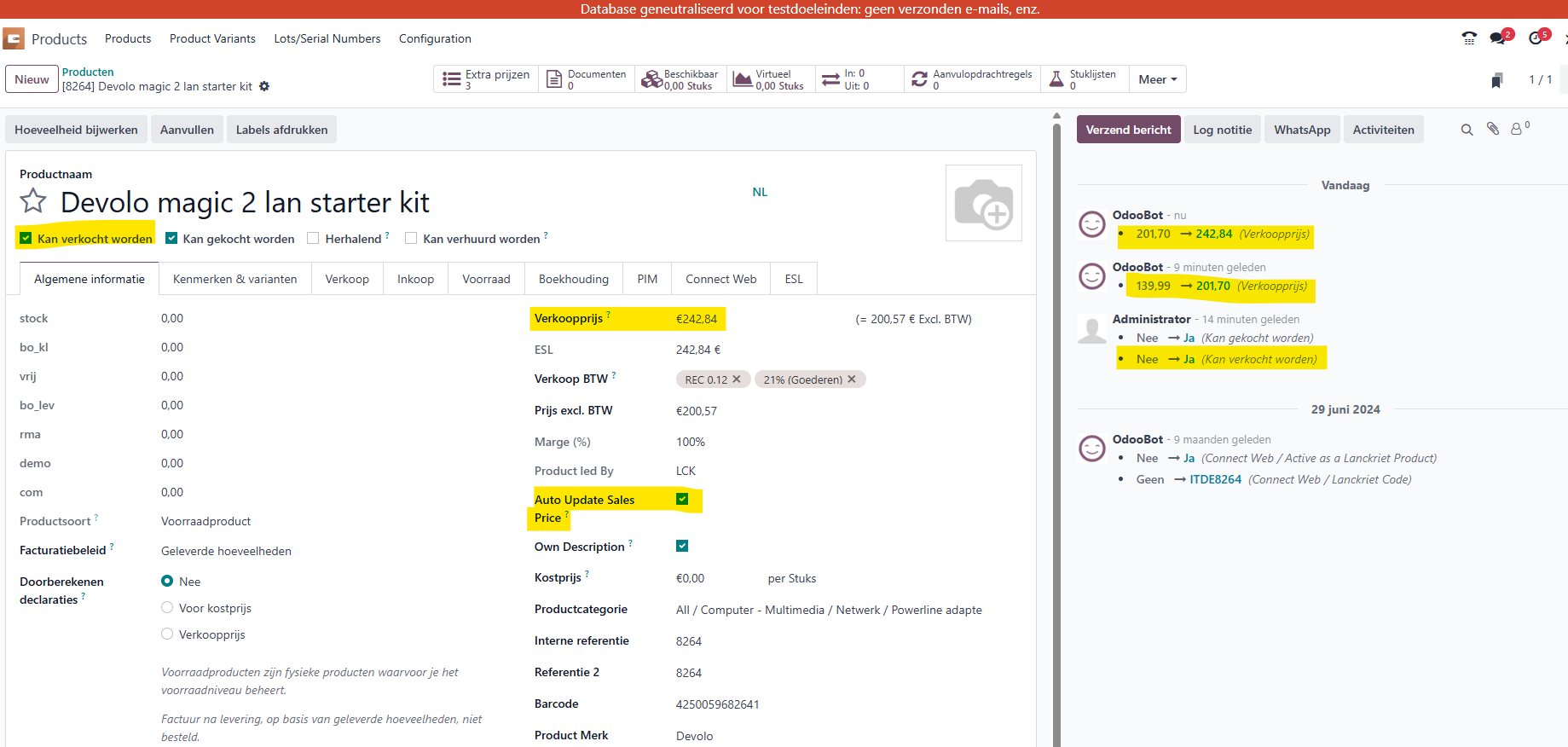Switch to the Verkoop tab

pos(347,279)
